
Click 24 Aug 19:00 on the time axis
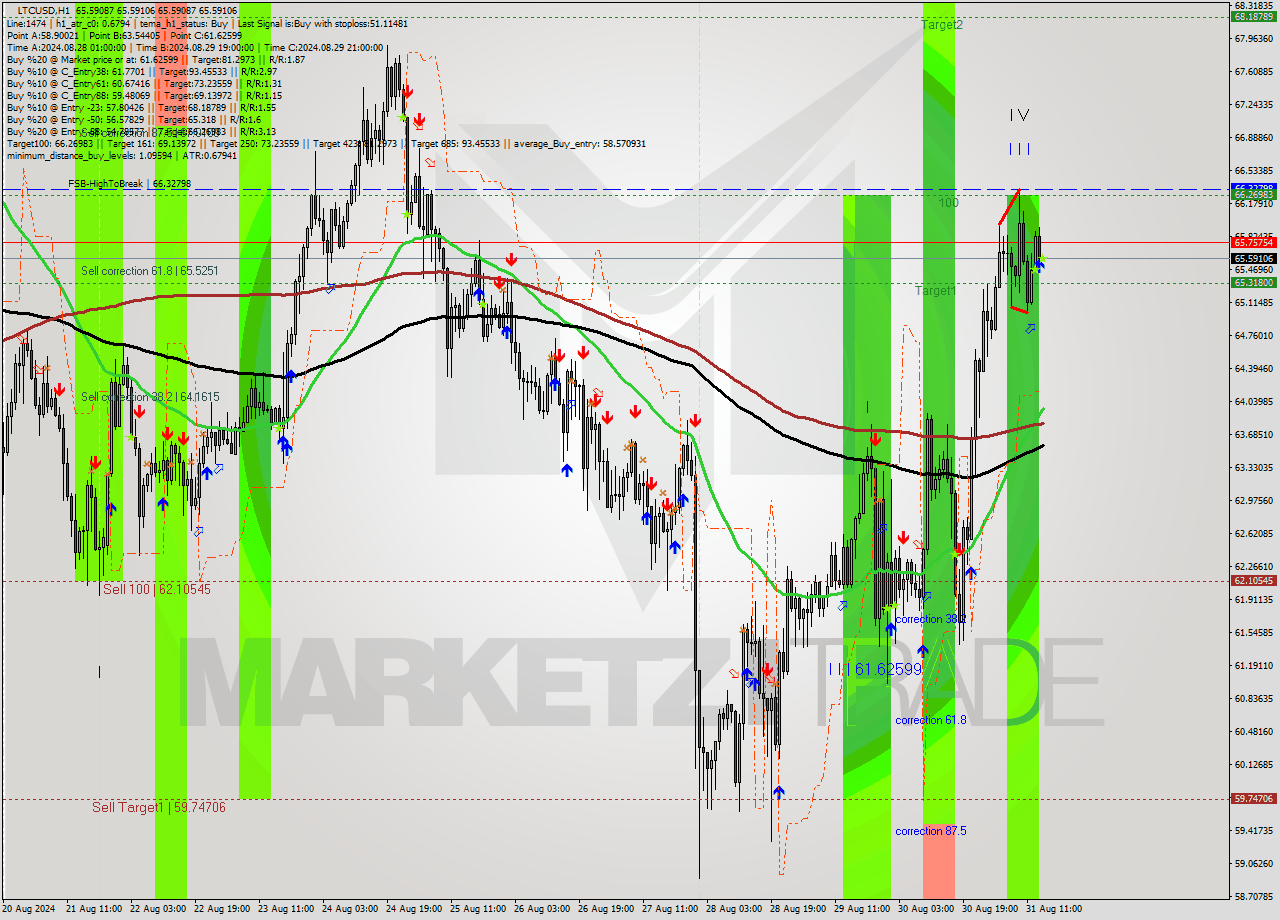415,909
